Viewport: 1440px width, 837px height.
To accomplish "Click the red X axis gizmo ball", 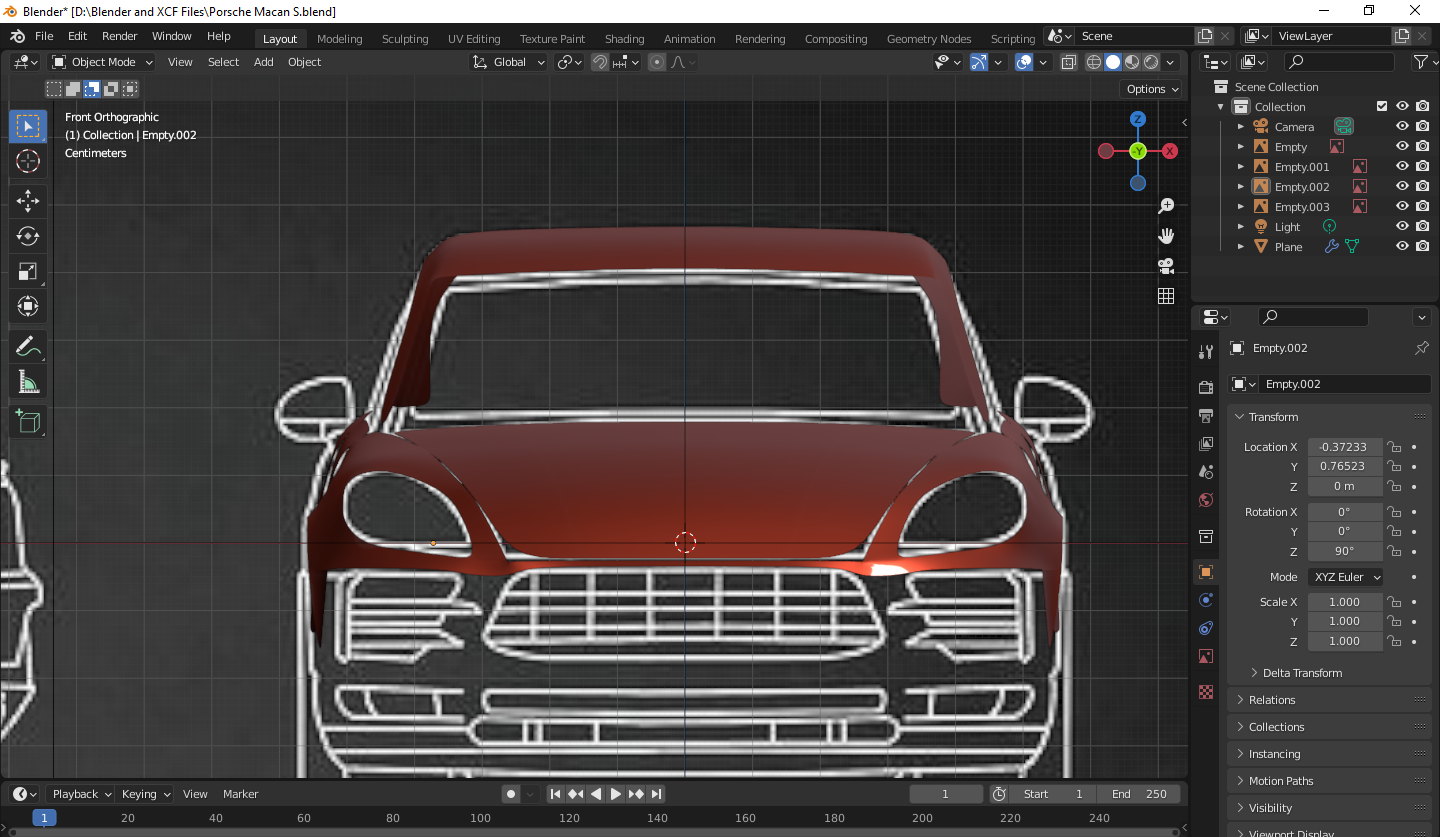I will click(1170, 151).
